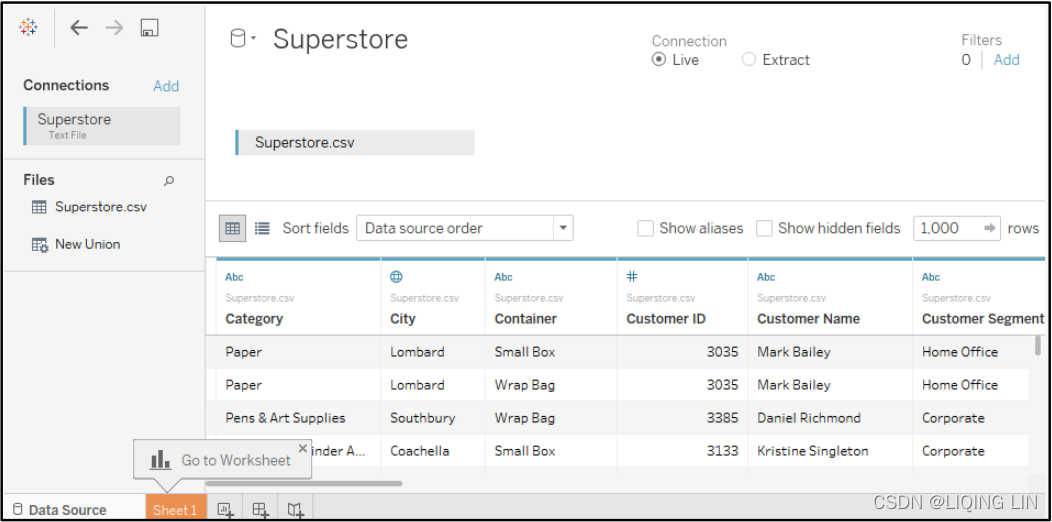Switch to metadata list view
The image size is (1052, 522).
[262, 228]
